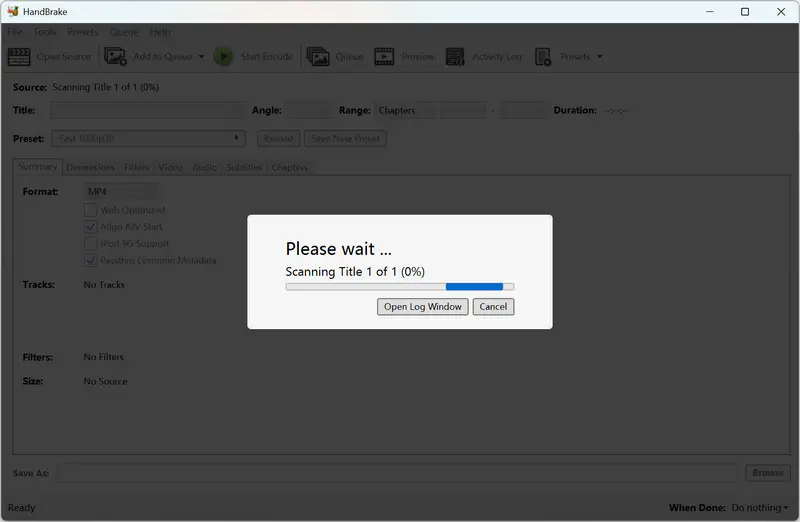Close the HandBrake window
The height and width of the screenshot is (522, 800).
[781, 11]
